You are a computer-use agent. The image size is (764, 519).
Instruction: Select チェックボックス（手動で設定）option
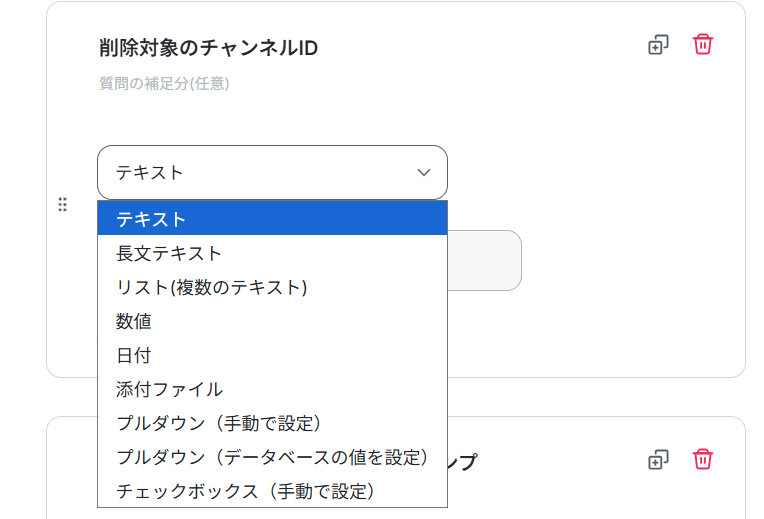coord(272,491)
